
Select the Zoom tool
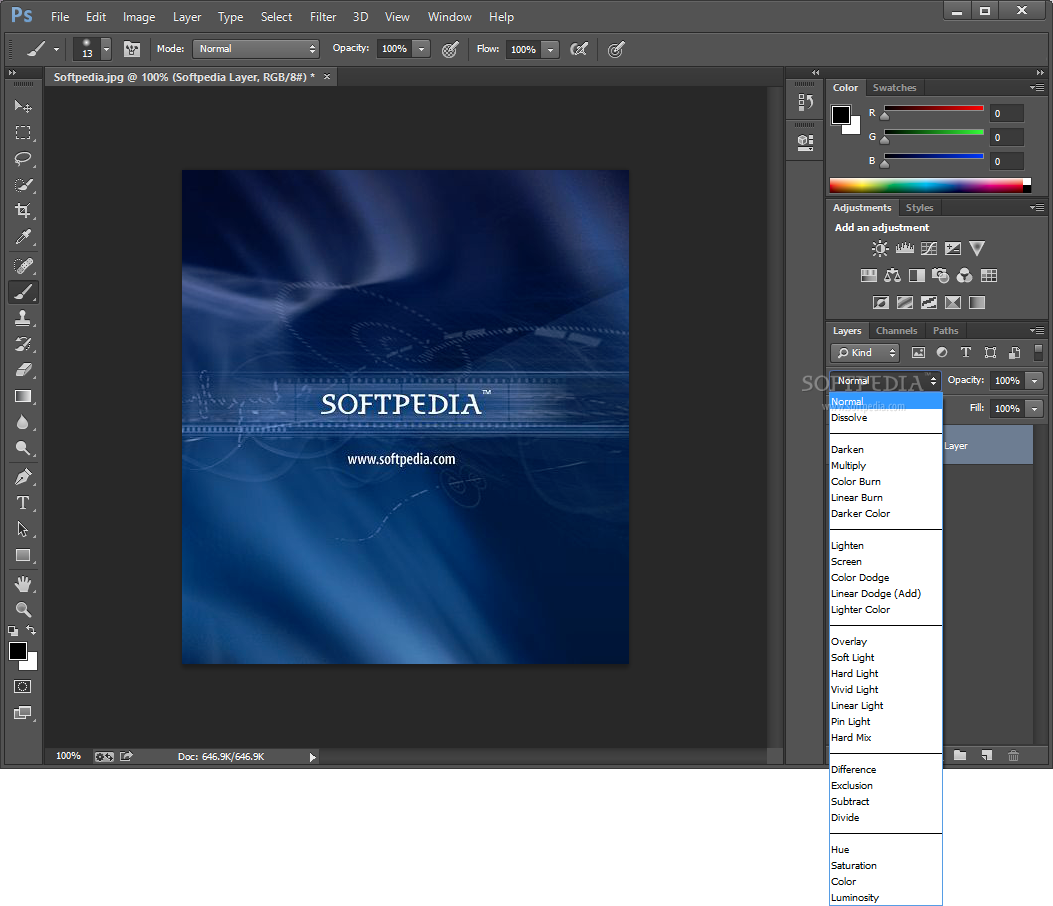23,610
